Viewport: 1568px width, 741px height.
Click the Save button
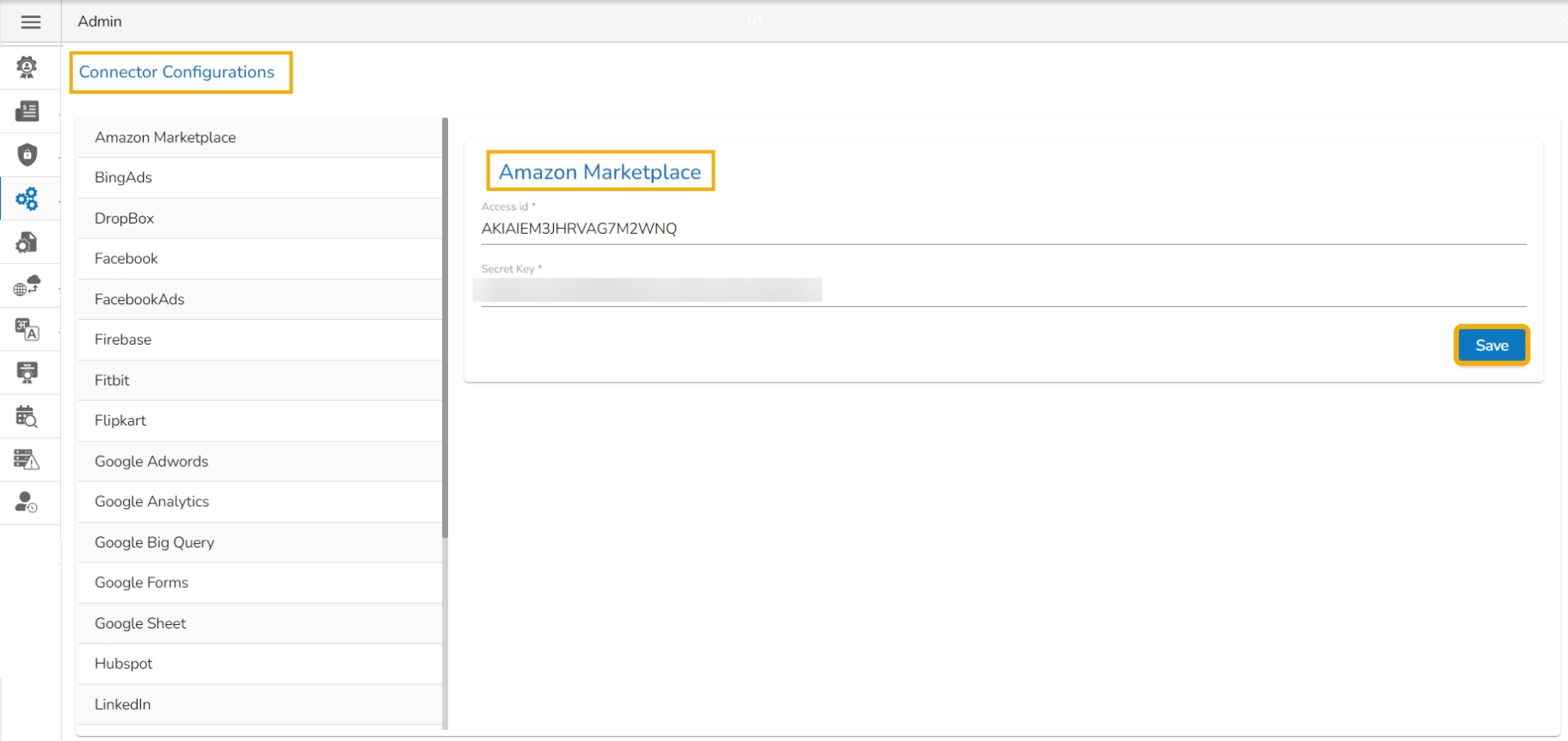coord(1491,346)
